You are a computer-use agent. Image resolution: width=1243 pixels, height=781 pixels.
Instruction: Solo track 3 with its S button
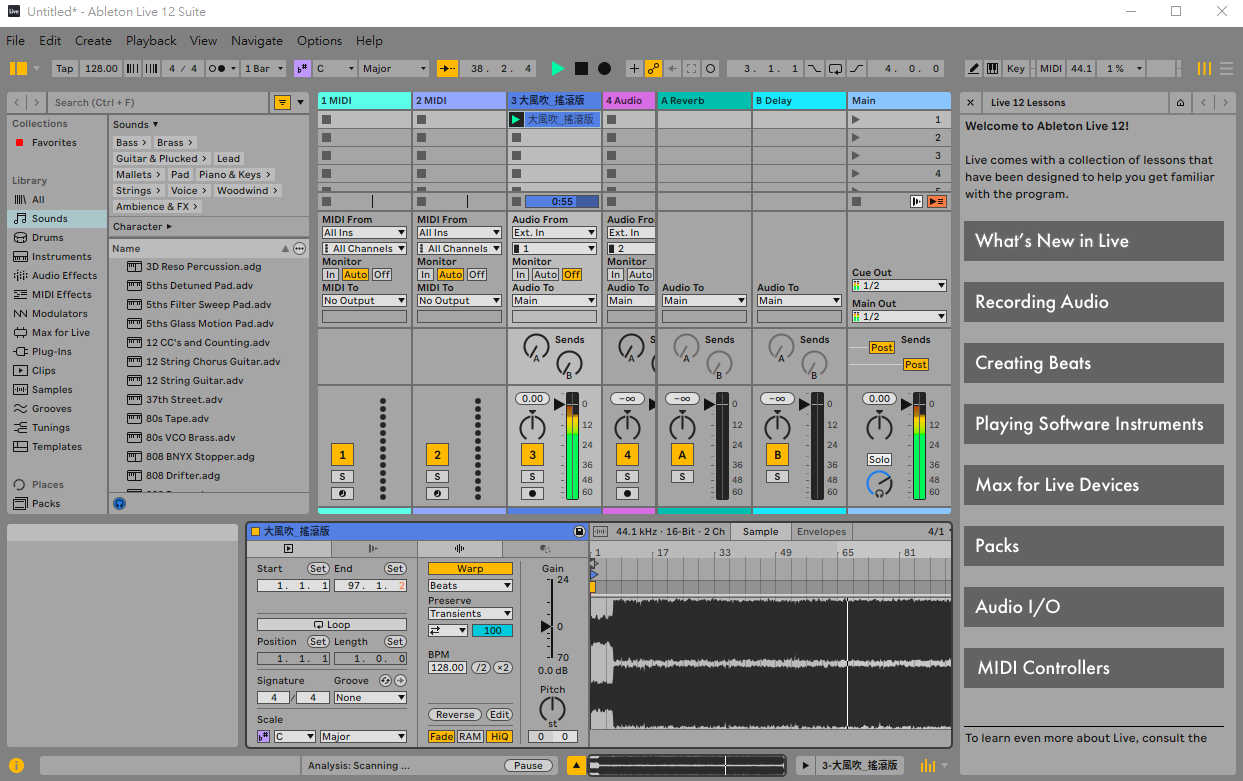coord(532,476)
